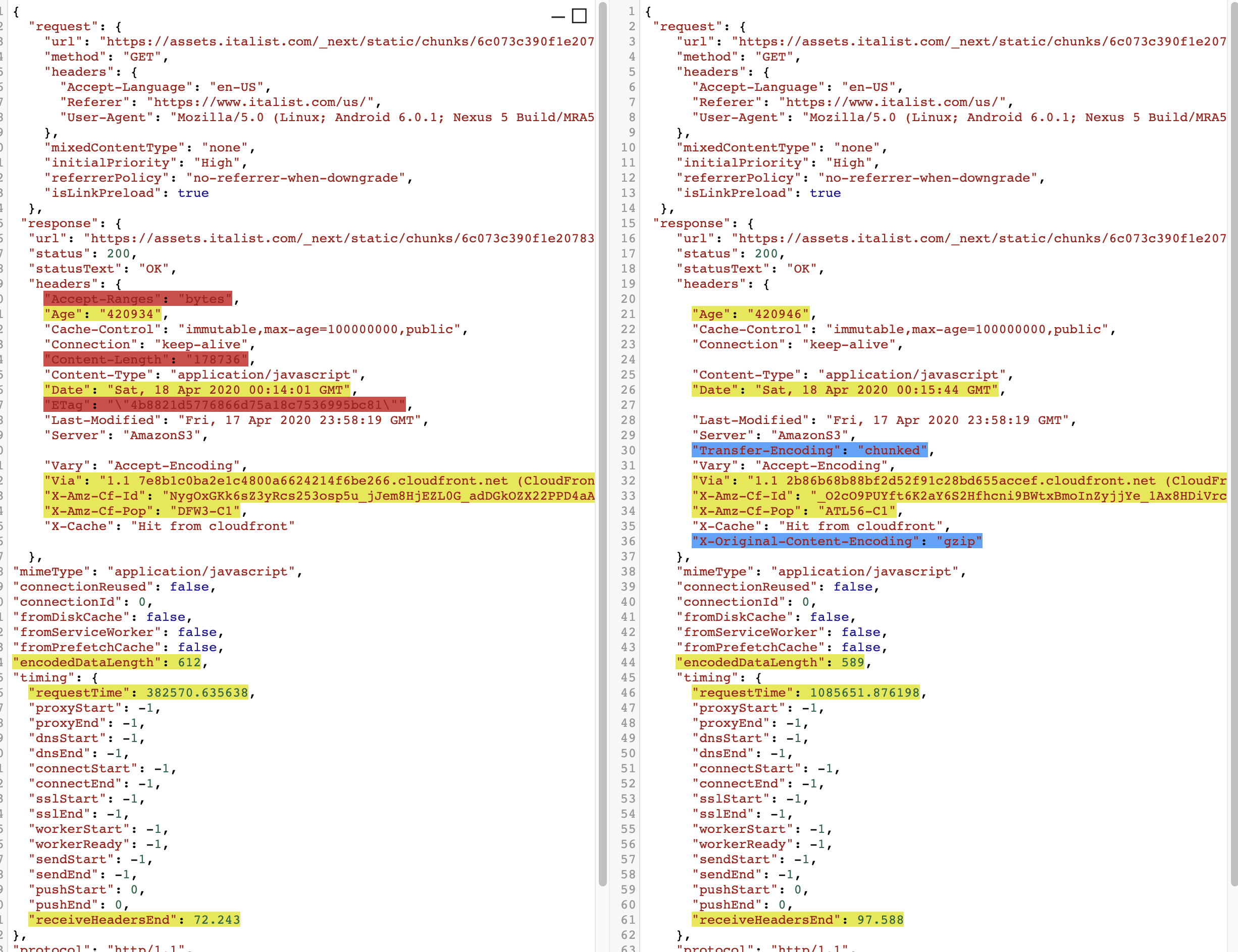Click the blue added "Transfer-Encoding" line
Viewport: 1238px width, 952px height.
[x=809, y=450]
